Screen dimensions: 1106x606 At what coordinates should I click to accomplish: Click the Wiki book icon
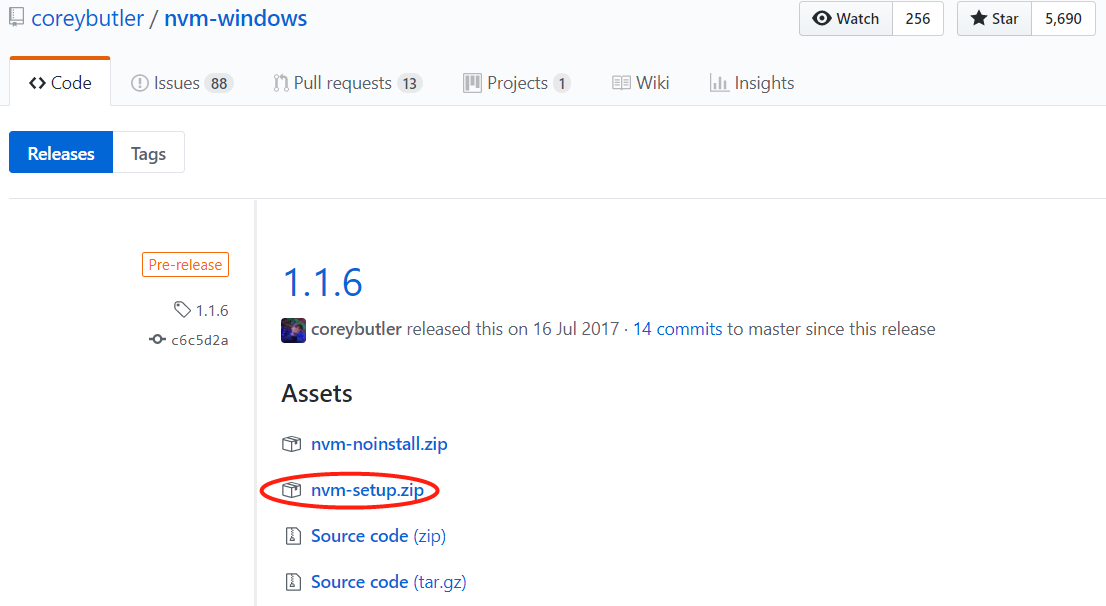621,83
